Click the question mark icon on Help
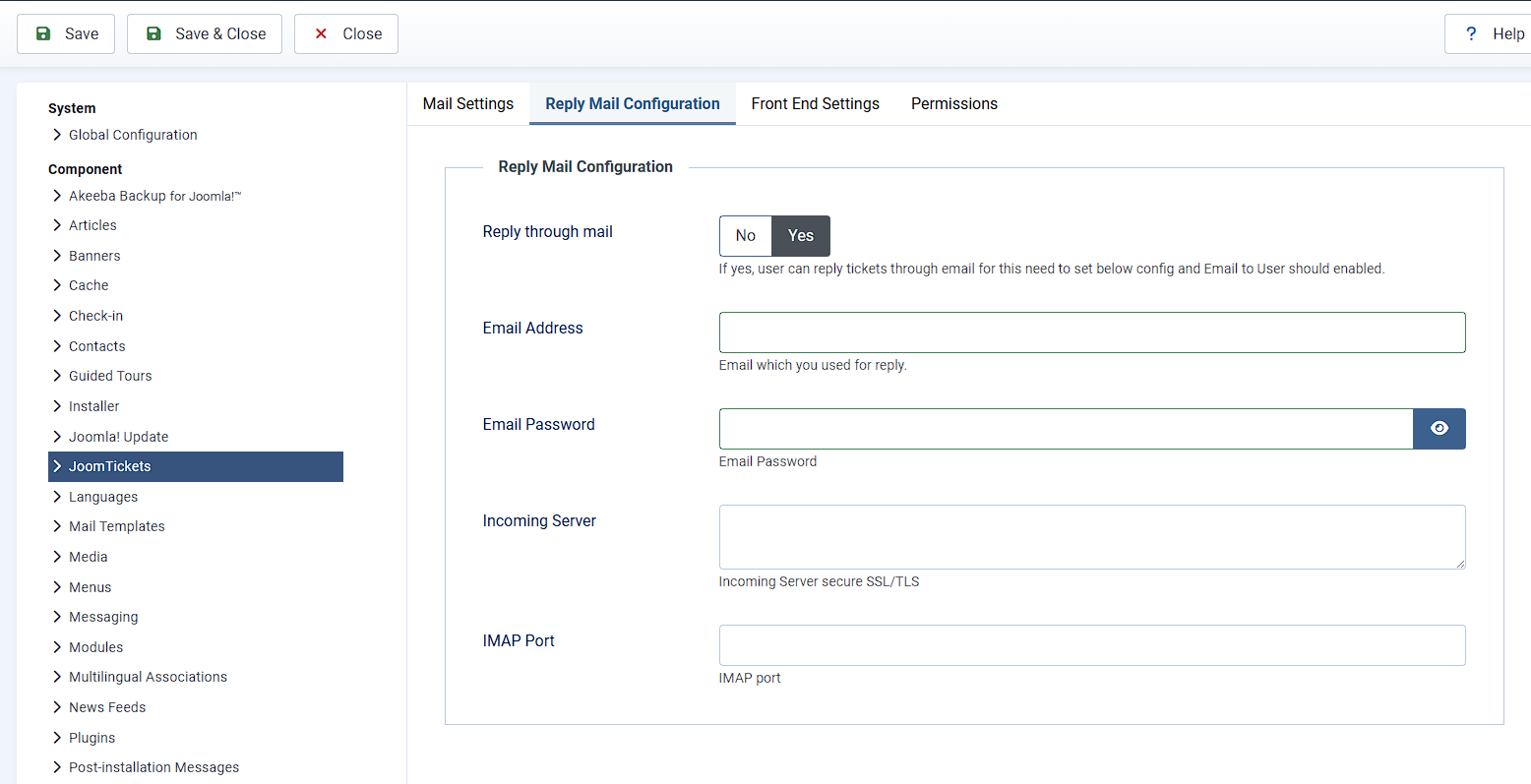This screenshot has height=784, width=1531. coord(1471,33)
